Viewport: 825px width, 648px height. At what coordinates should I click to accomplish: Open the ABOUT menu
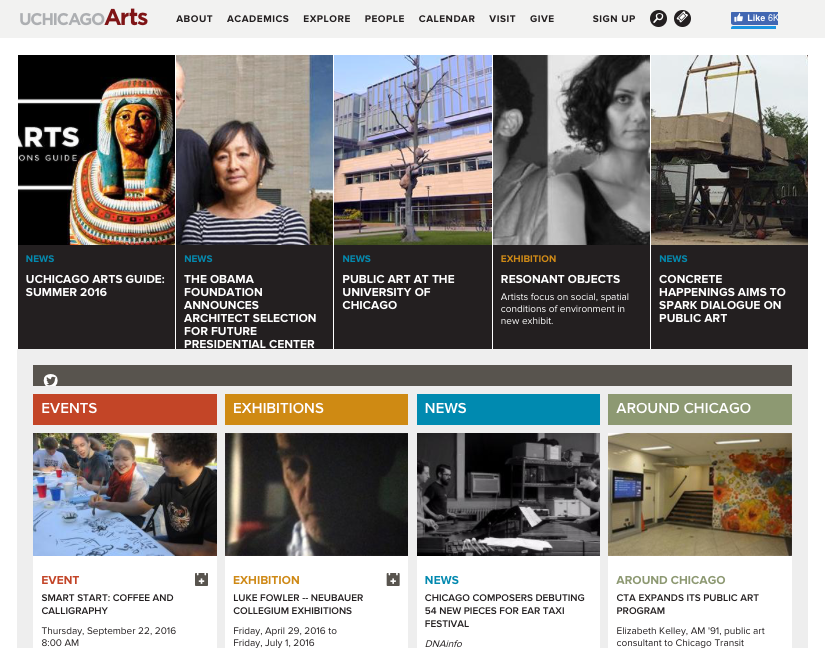tap(194, 19)
